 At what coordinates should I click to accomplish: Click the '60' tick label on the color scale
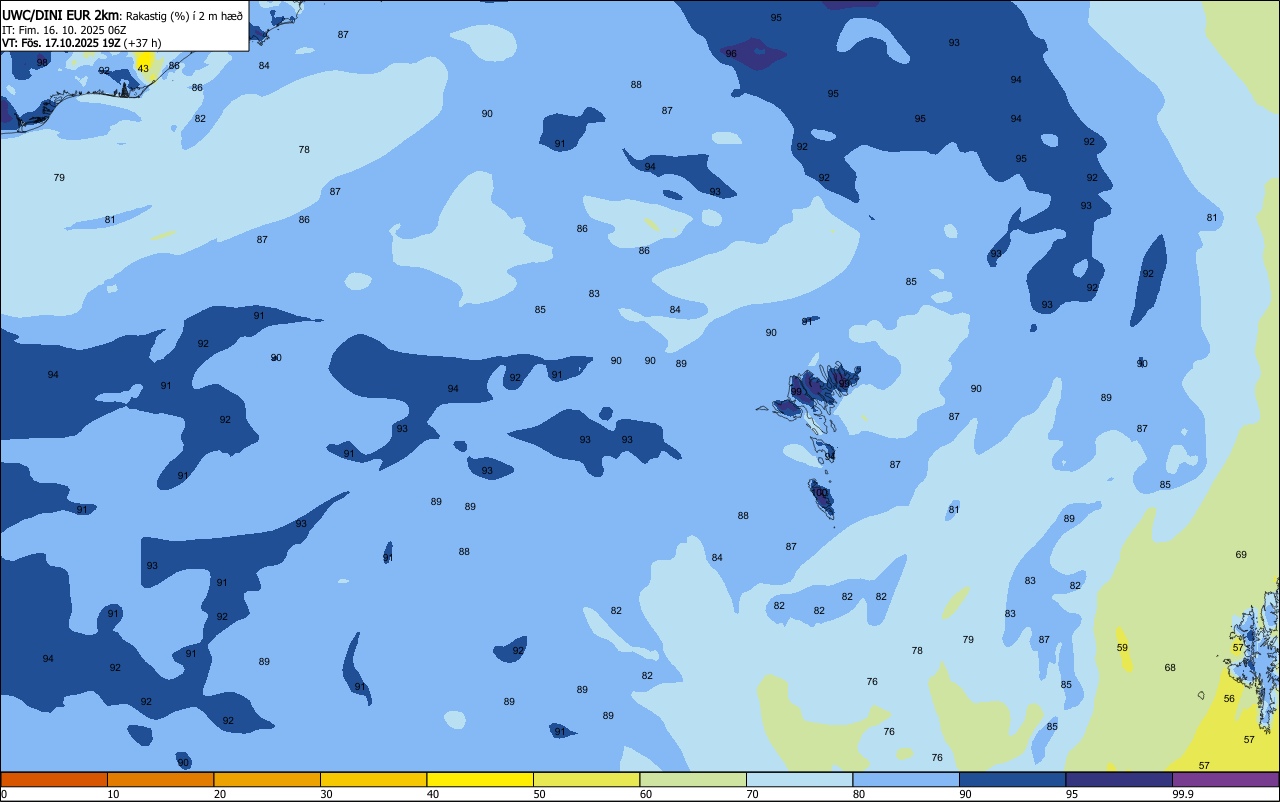pyautogui.click(x=646, y=794)
